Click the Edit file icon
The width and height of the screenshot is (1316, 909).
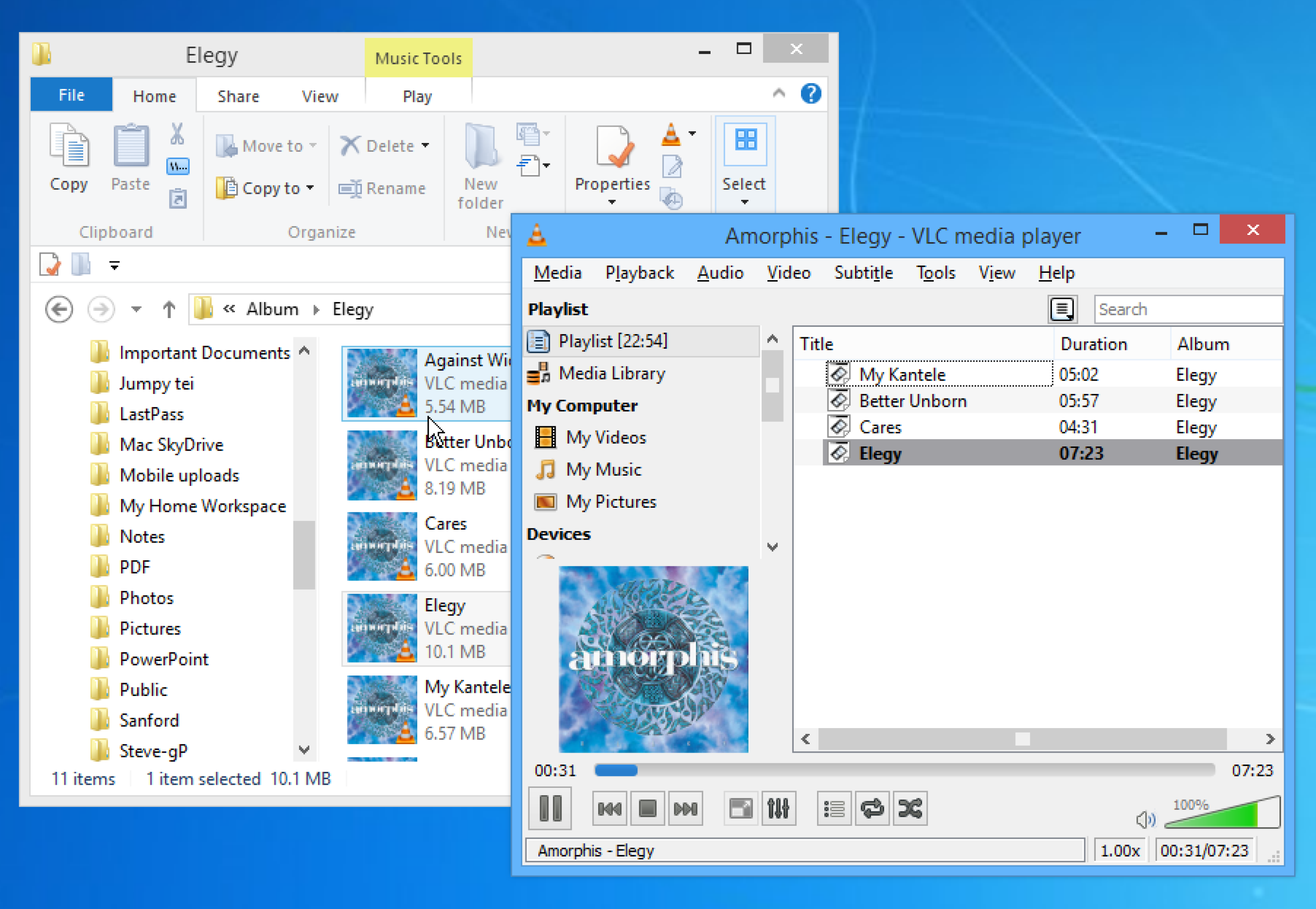pos(672,167)
